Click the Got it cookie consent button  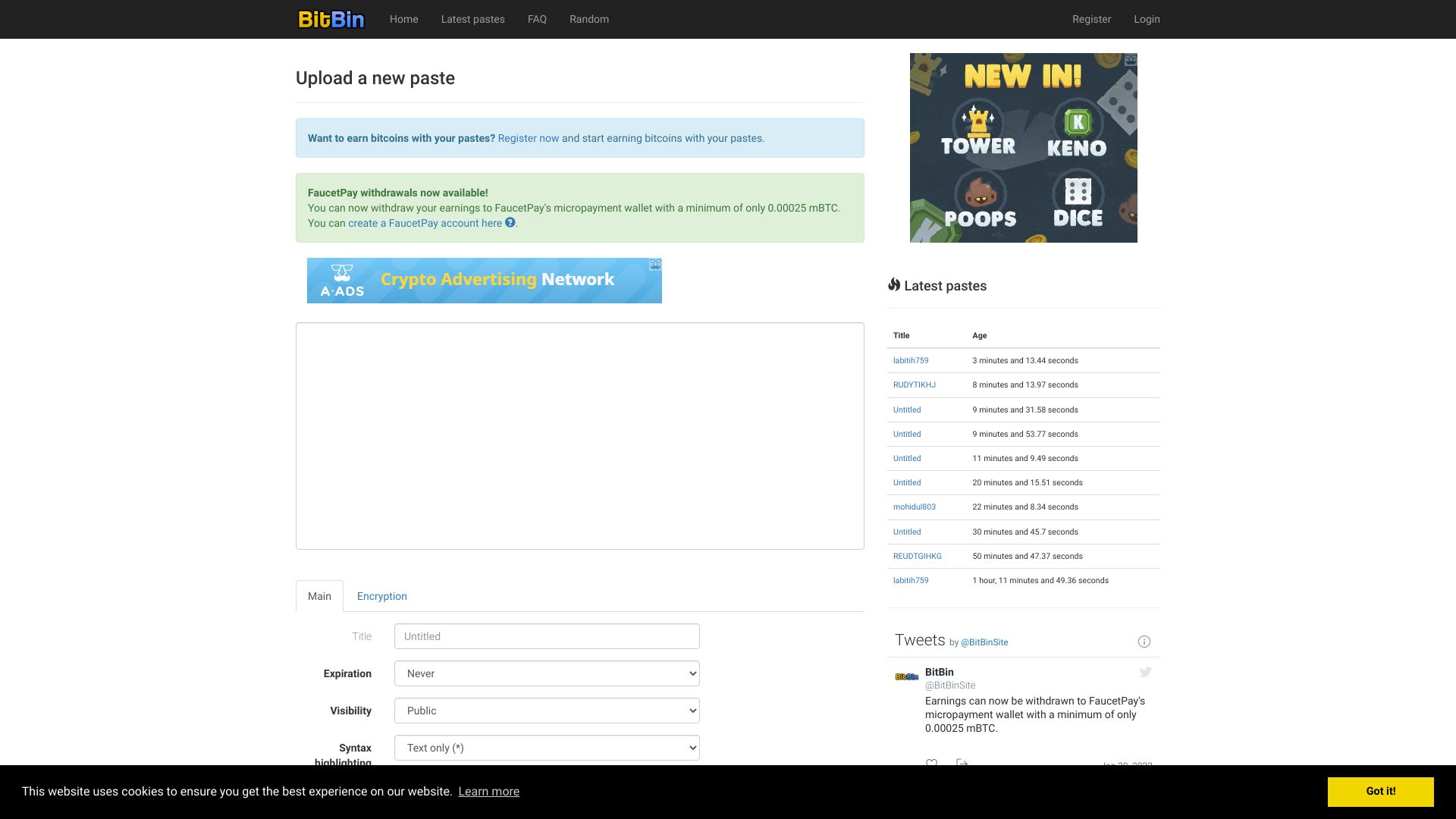1380,791
